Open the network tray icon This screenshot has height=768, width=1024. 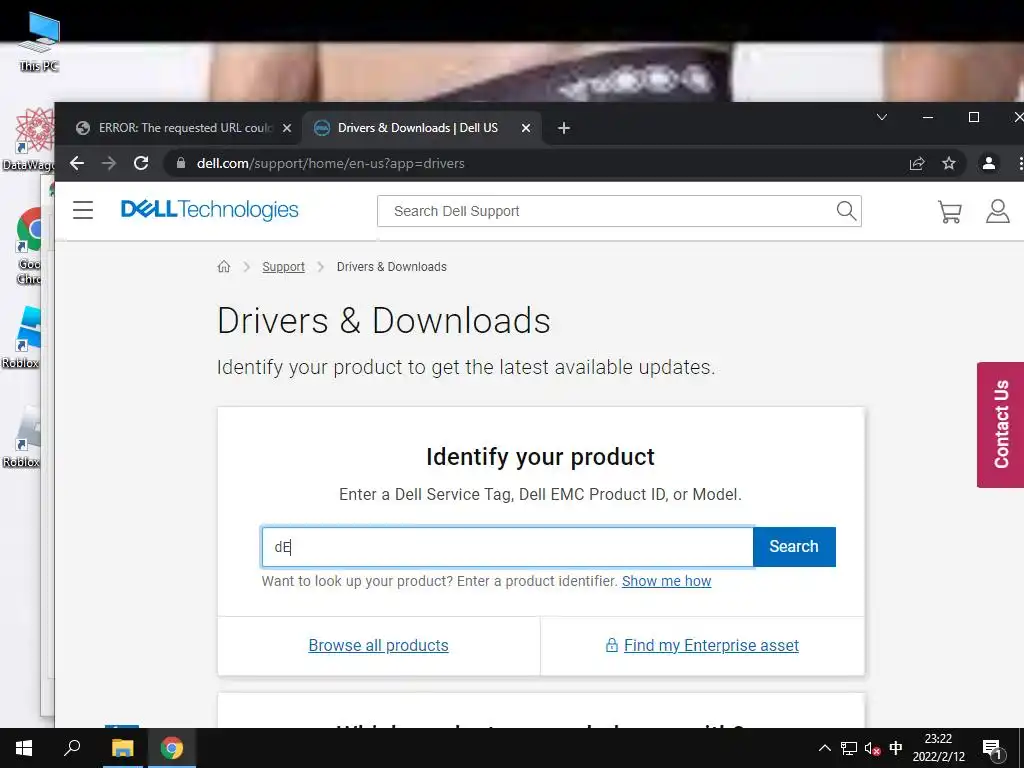[848, 748]
